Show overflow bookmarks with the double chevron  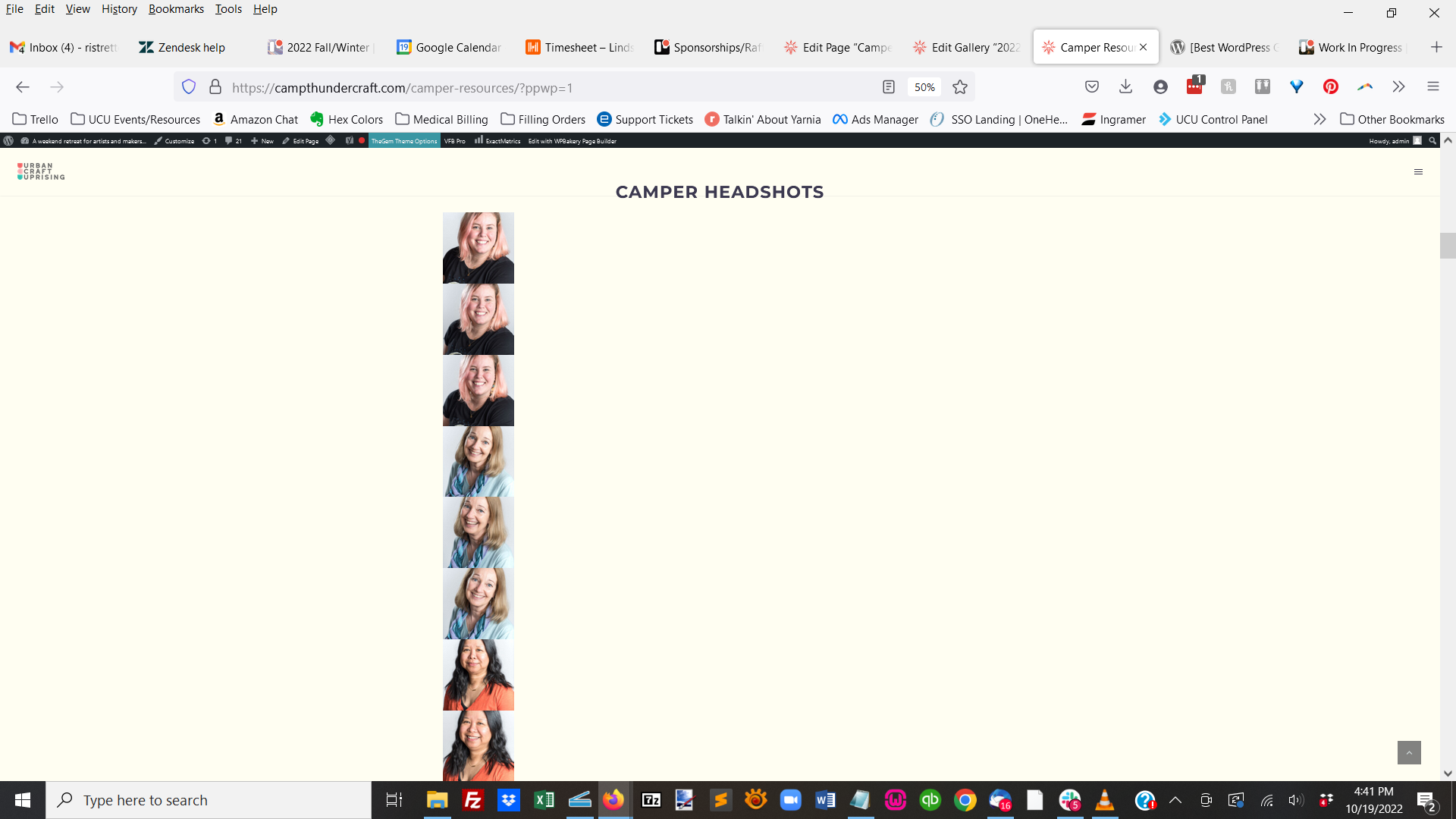coord(1320,119)
